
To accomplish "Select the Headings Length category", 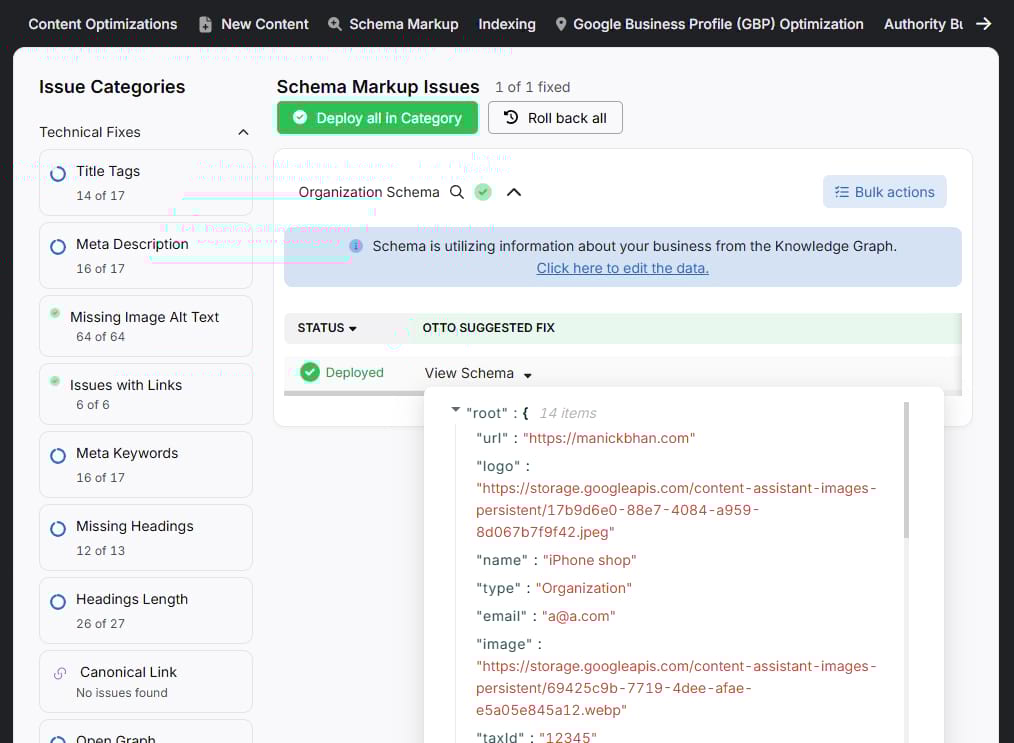I will pyautogui.click(x=146, y=610).
